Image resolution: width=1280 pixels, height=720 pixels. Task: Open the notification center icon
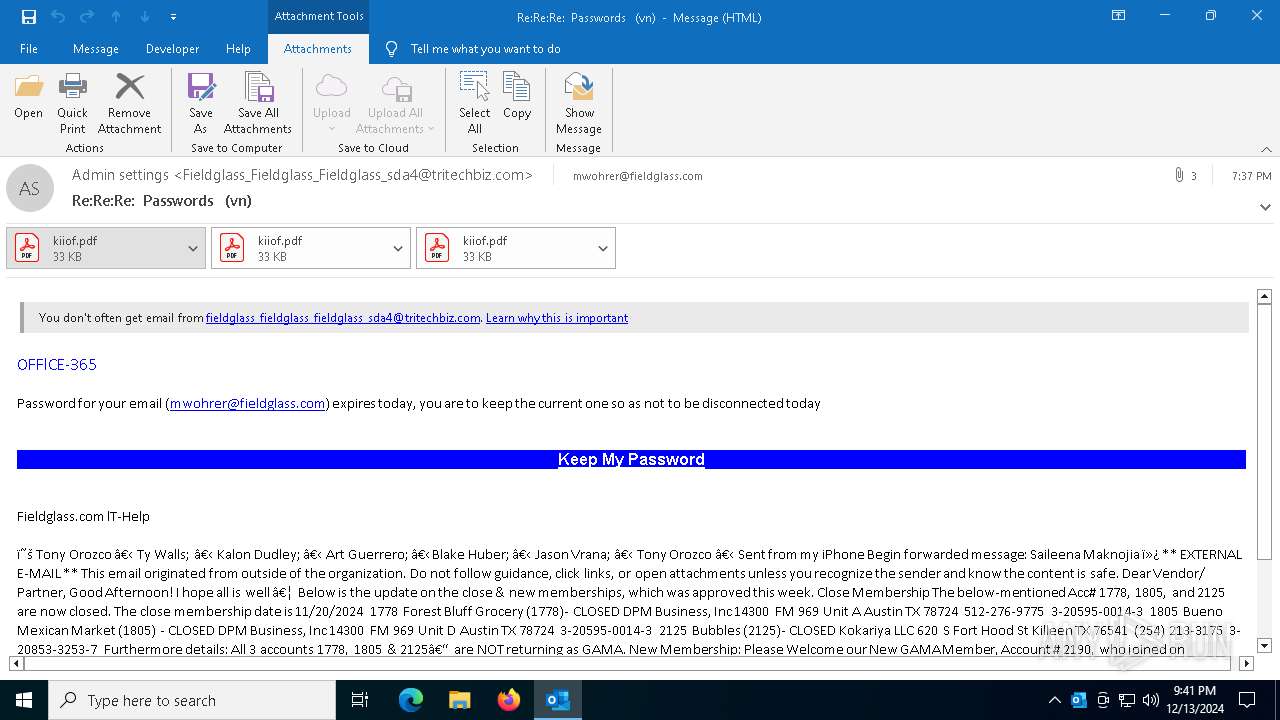[1247, 700]
